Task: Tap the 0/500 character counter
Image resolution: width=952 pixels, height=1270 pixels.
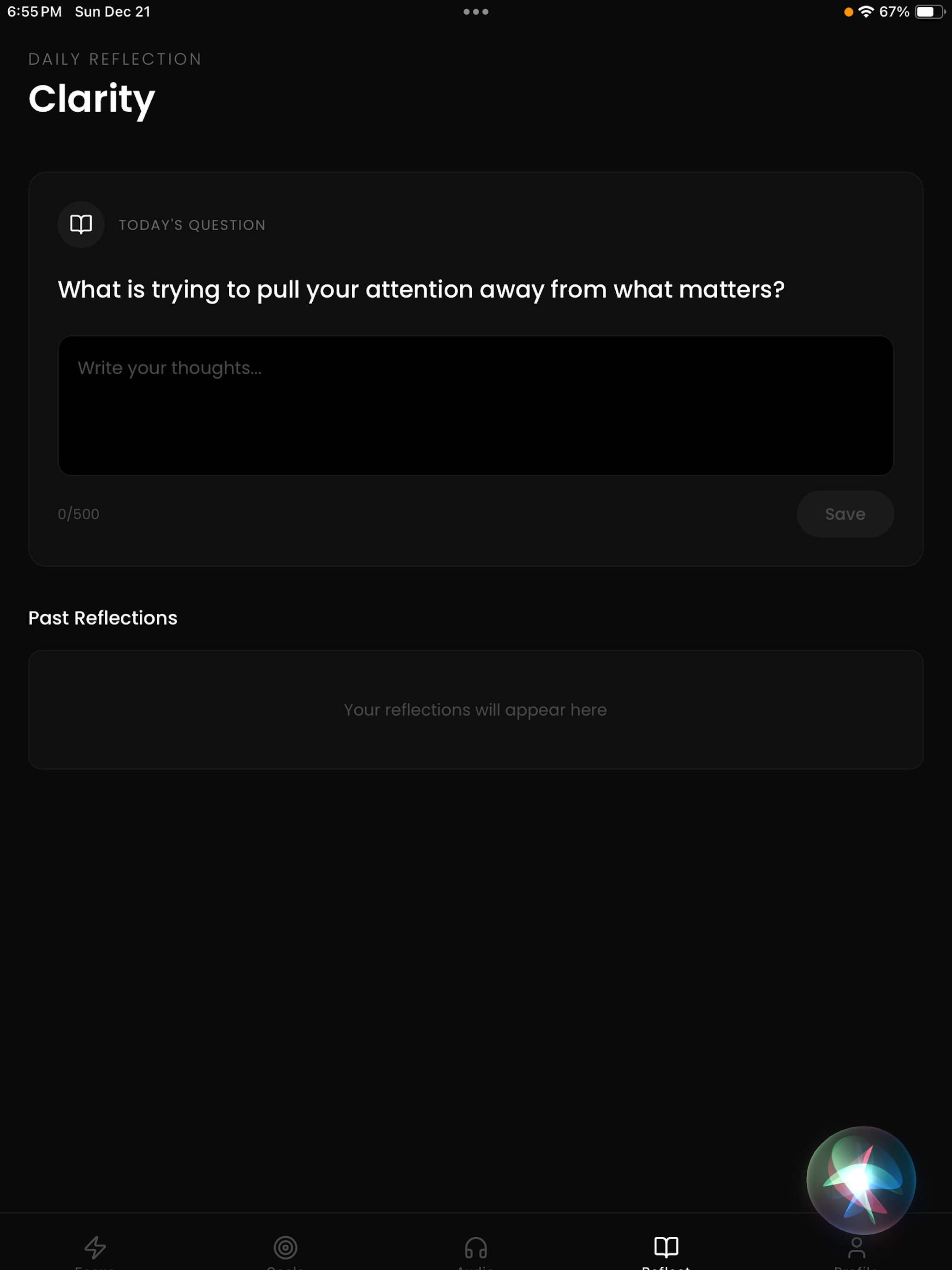Action: tap(78, 514)
